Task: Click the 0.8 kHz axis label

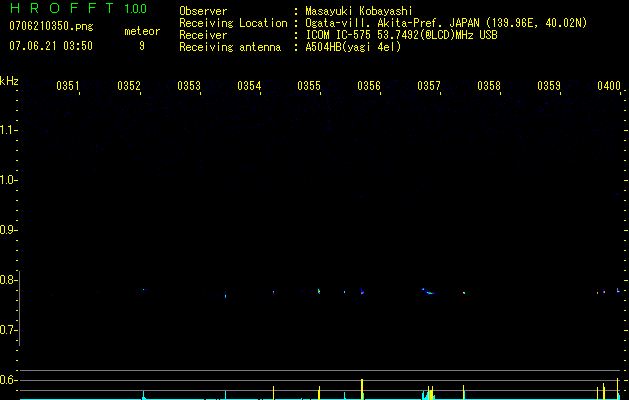Action: 8,280
